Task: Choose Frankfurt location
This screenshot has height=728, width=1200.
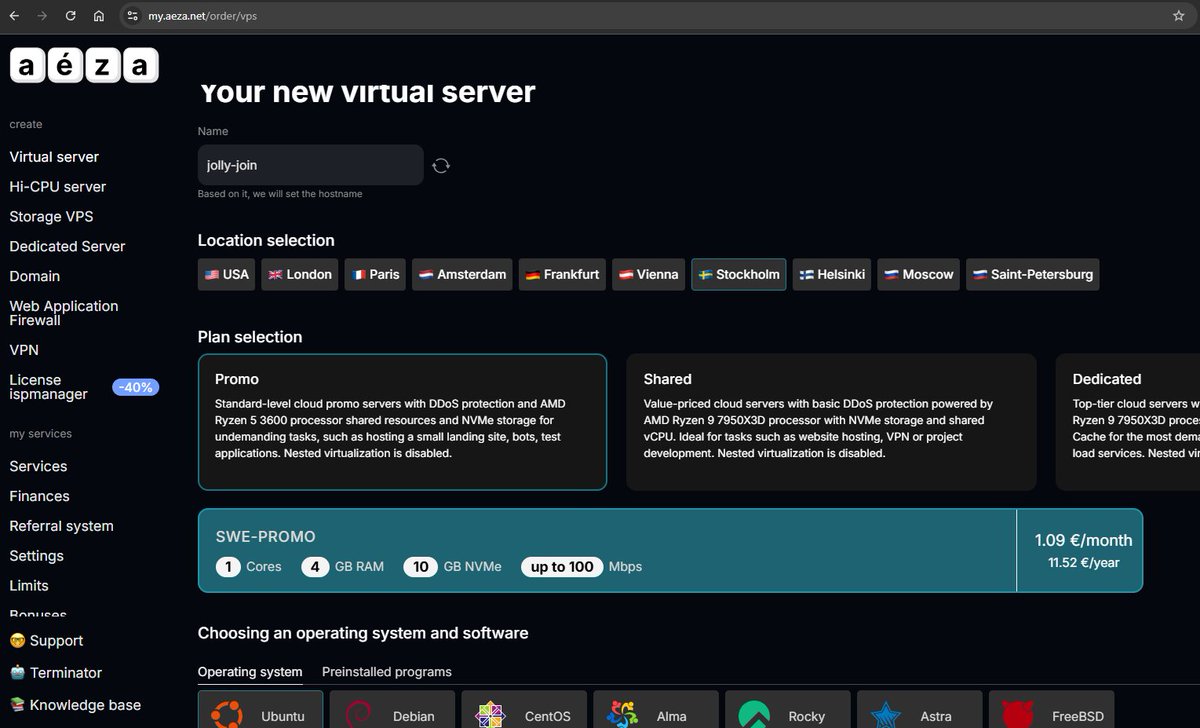Action: 562,274
